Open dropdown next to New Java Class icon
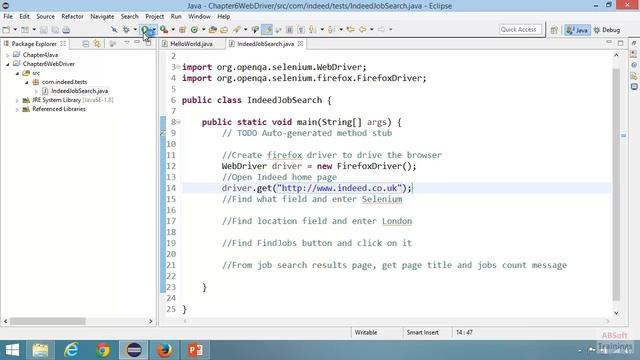This screenshot has width=640, height=360. [203, 30]
